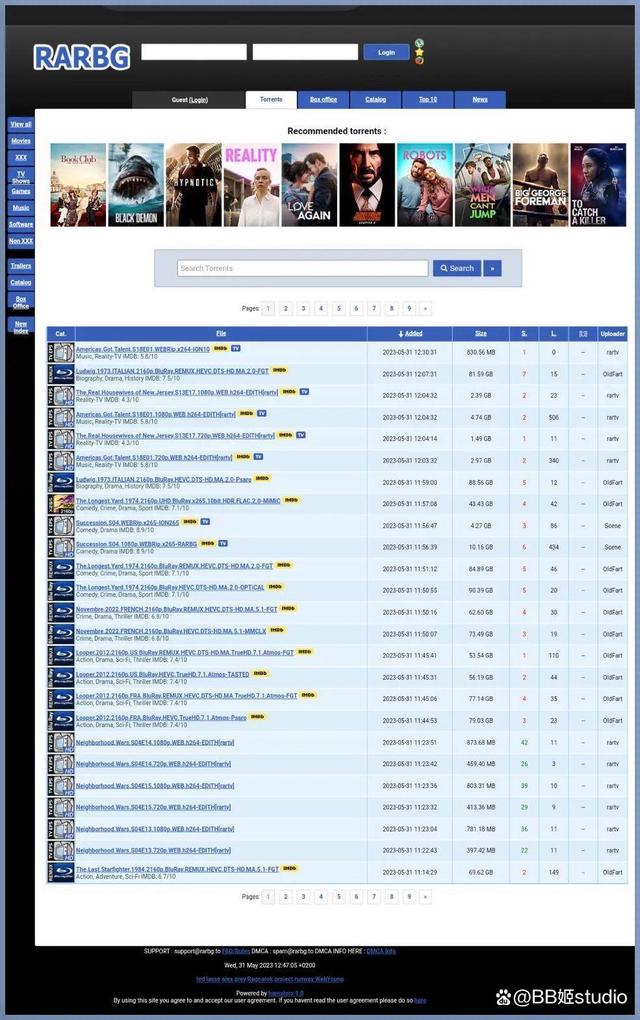Open The.Longest.Yard.1974 UHD x265 MiMiC torrent

tap(178, 501)
